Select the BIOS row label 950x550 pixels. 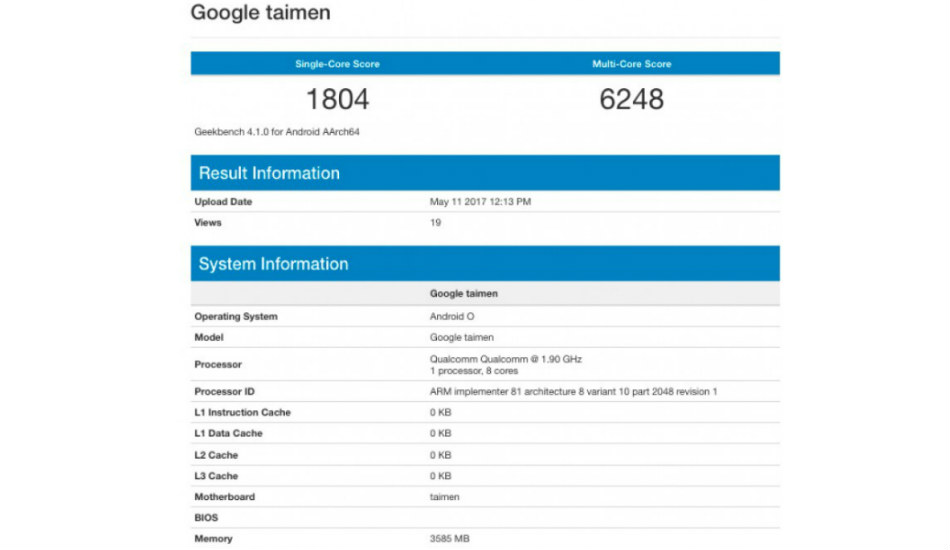coord(206,518)
